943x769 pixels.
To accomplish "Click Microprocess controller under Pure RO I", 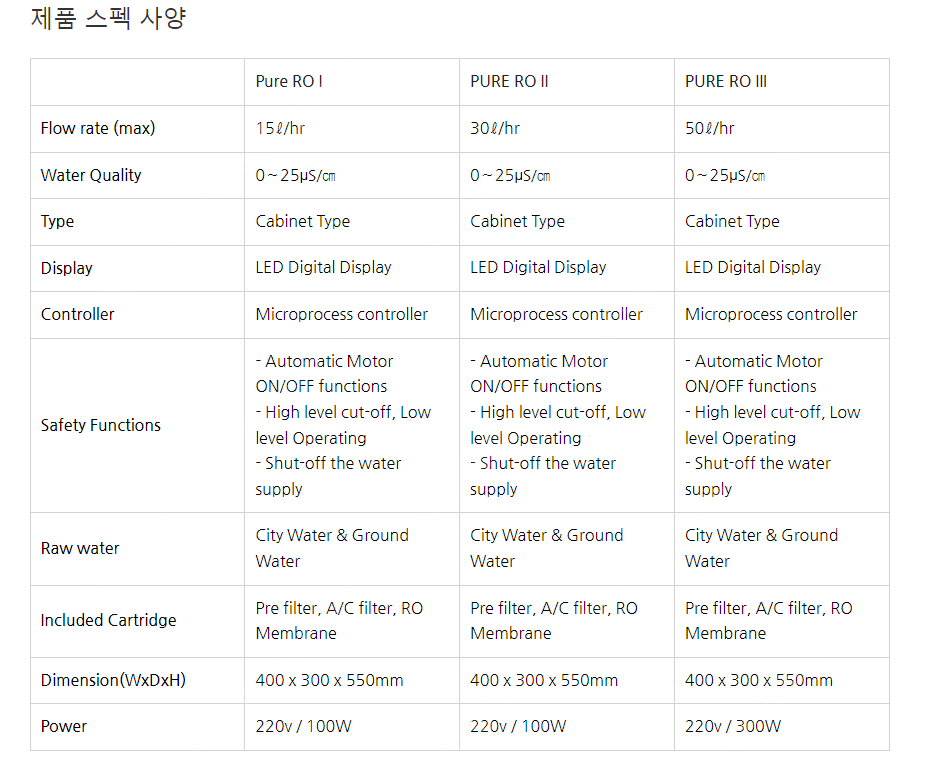I will point(342,314).
